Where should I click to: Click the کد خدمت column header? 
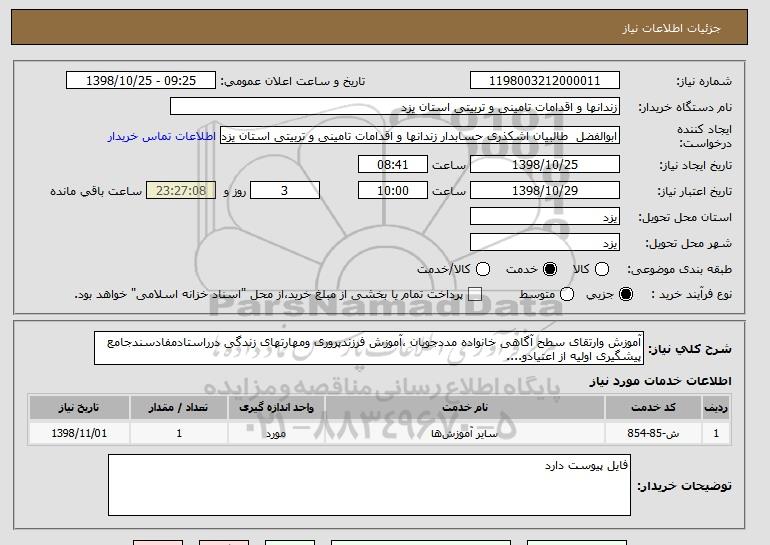[653, 408]
